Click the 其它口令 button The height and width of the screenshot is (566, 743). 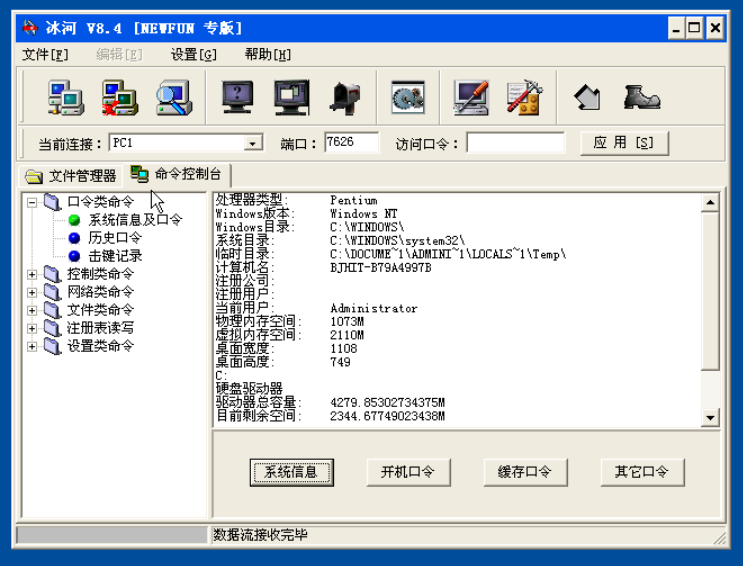pos(642,472)
